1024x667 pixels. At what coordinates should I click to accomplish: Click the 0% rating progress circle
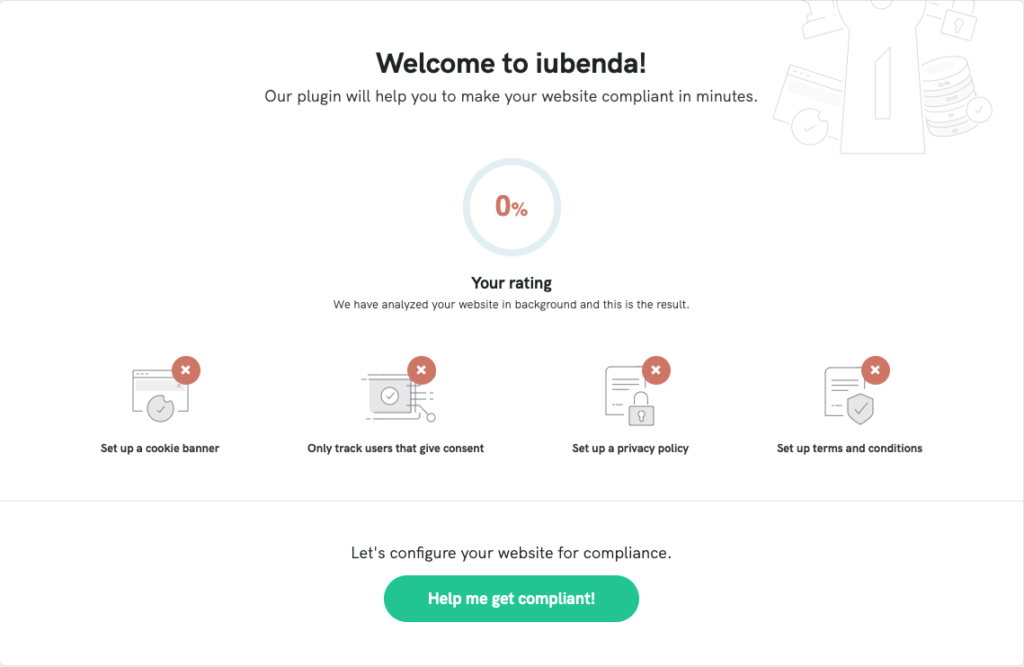(x=511, y=207)
